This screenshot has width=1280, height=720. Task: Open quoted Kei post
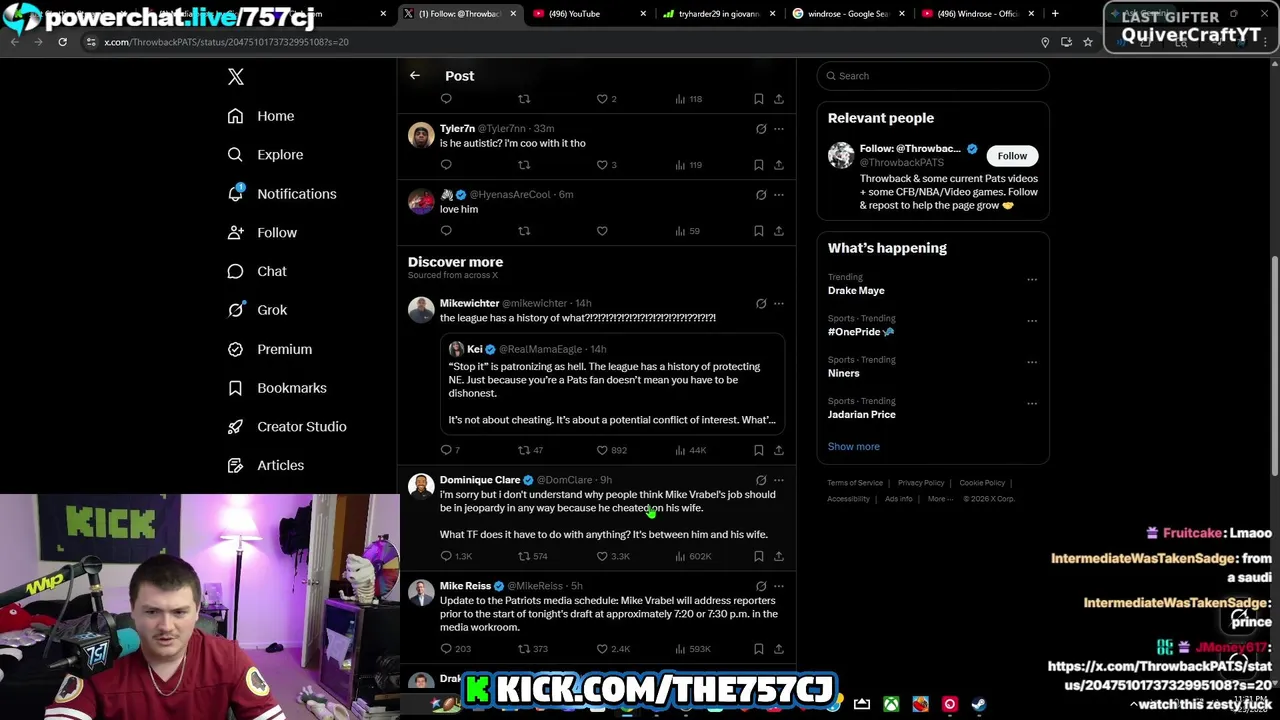pos(612,384)
